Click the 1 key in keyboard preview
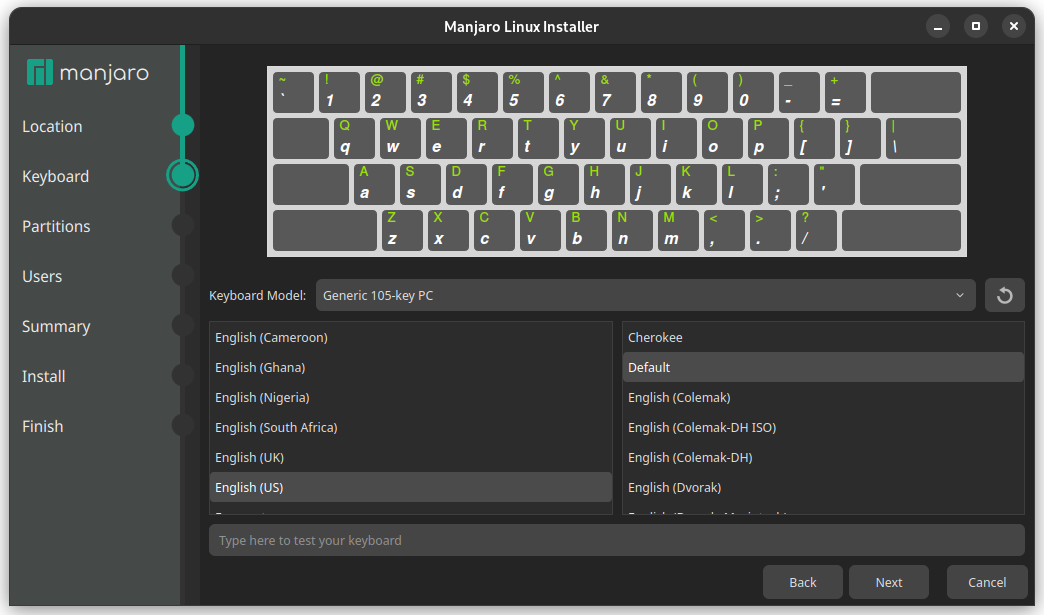 [339, 93]
